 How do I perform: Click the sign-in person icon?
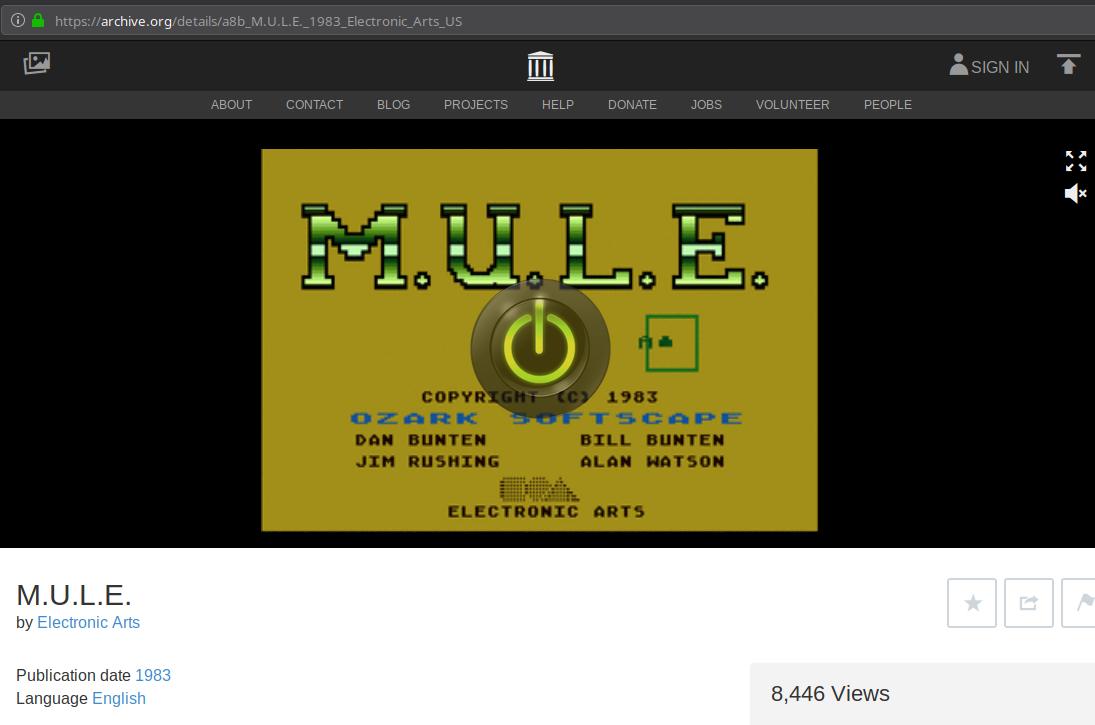coord(959,66)
